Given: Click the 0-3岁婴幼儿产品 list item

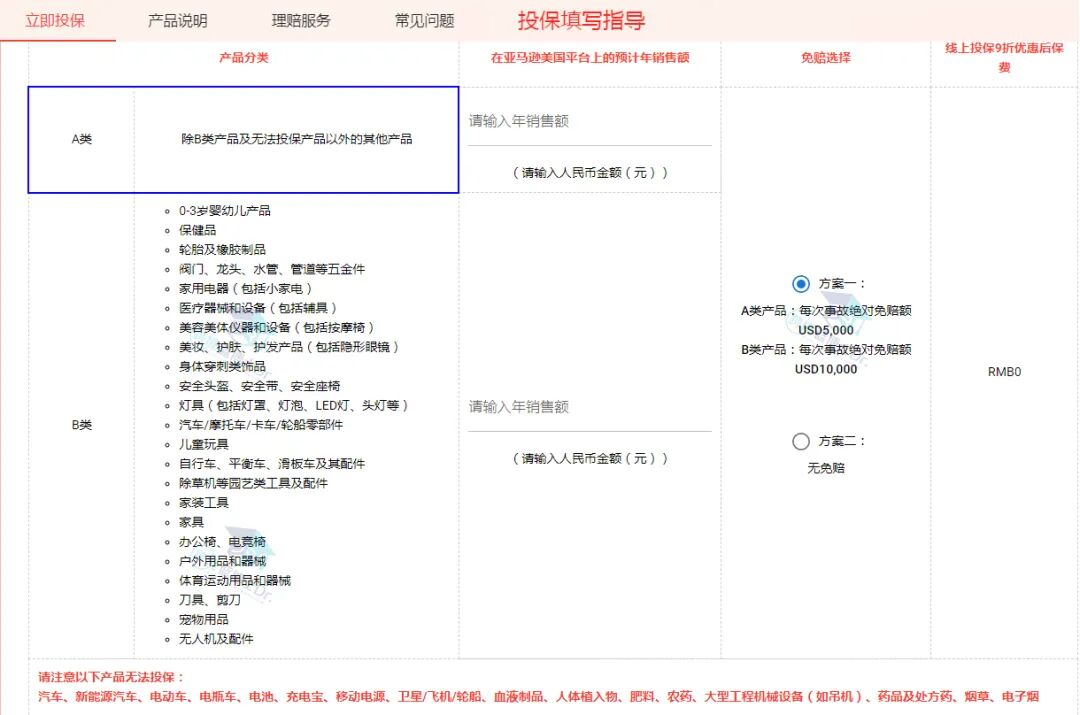Looking at the screenshot, I should point(225,211).
